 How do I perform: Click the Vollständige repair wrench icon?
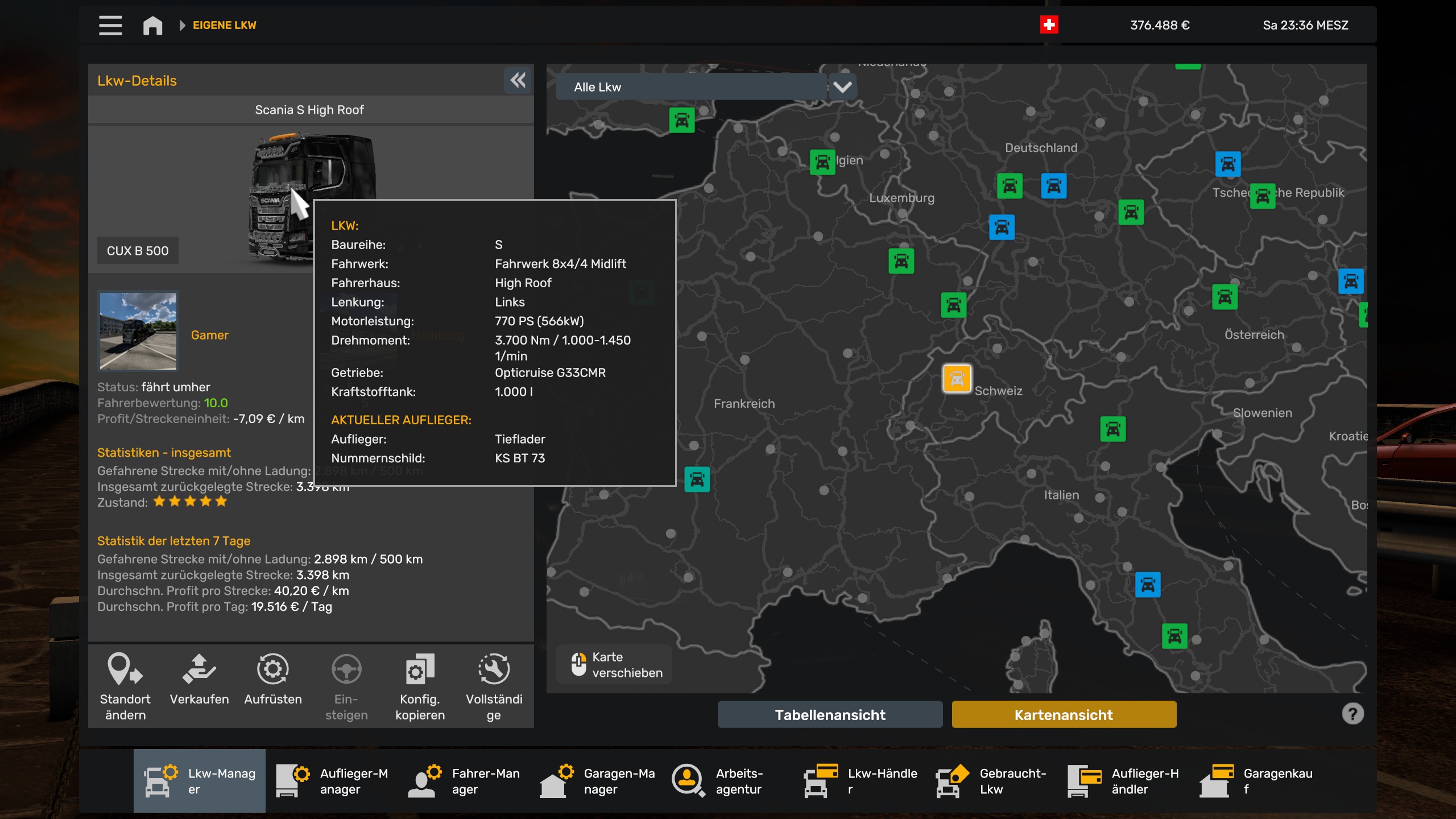click(x=494, y=670)
